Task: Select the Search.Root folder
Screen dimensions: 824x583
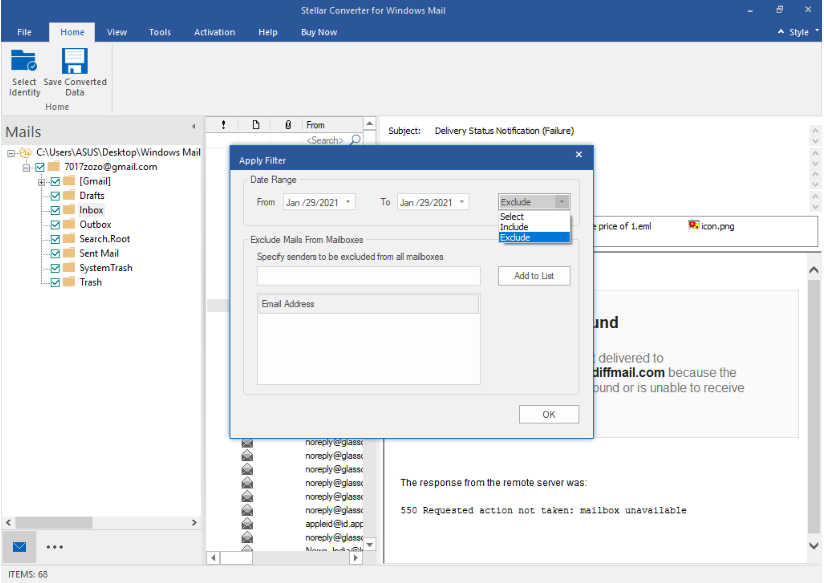Action: [105, 239]
